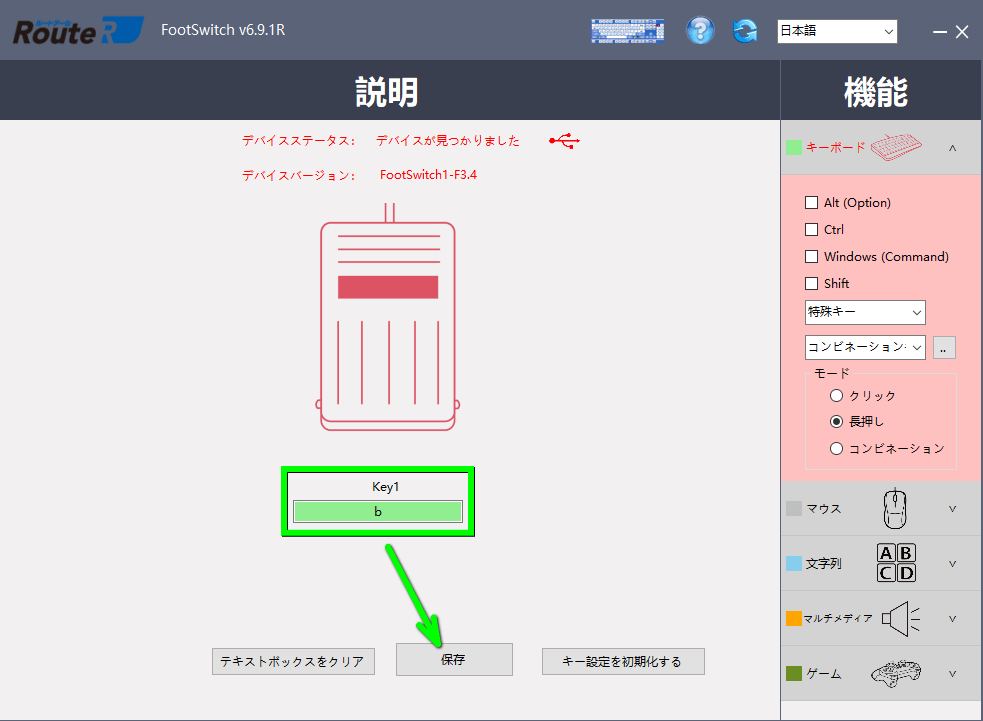Image resolution: width=983 pixels, height=721 pixels.
Task: Check the Shift modifier option
Action: pyautogui.click(x=811, y=283)
